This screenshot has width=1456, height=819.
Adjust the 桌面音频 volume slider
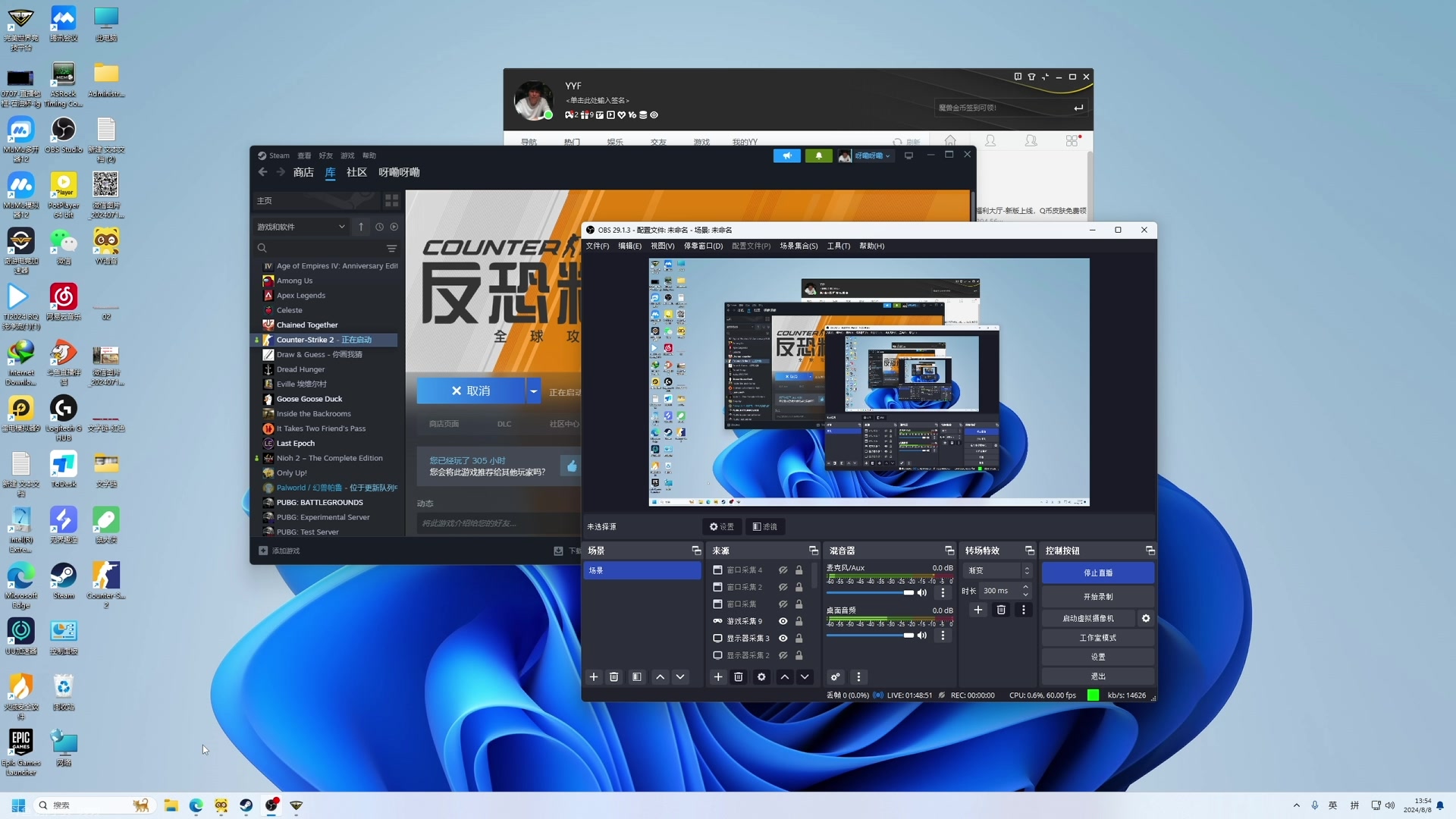click(871, 635)
